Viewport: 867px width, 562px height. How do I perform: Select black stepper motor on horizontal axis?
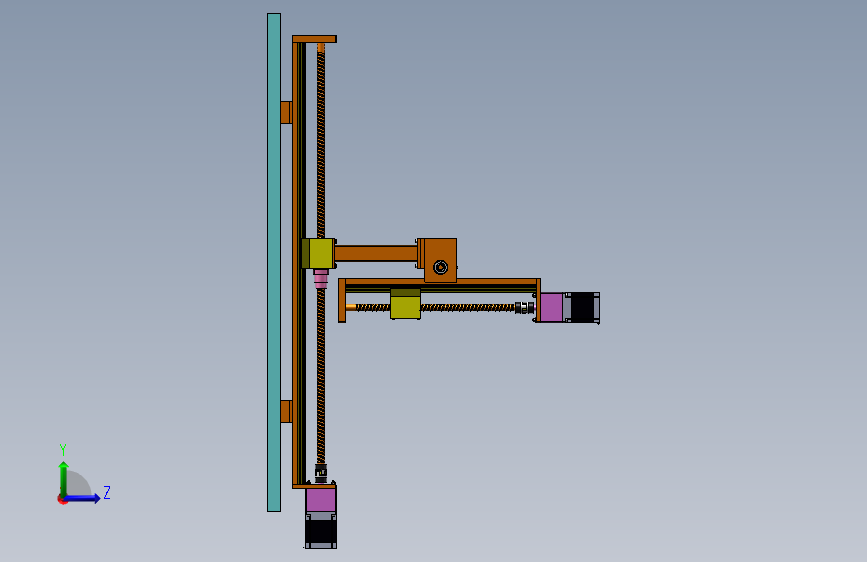point(584,308)
